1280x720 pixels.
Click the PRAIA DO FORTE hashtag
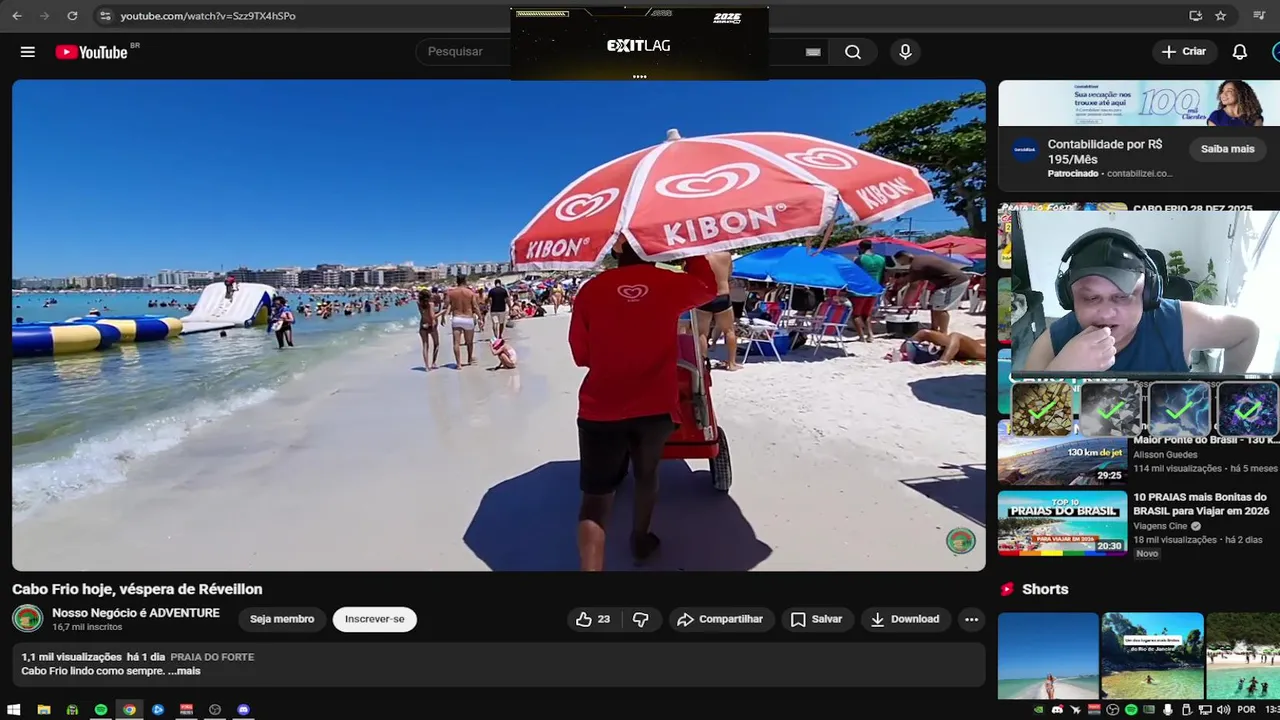(x=212, y=657)
